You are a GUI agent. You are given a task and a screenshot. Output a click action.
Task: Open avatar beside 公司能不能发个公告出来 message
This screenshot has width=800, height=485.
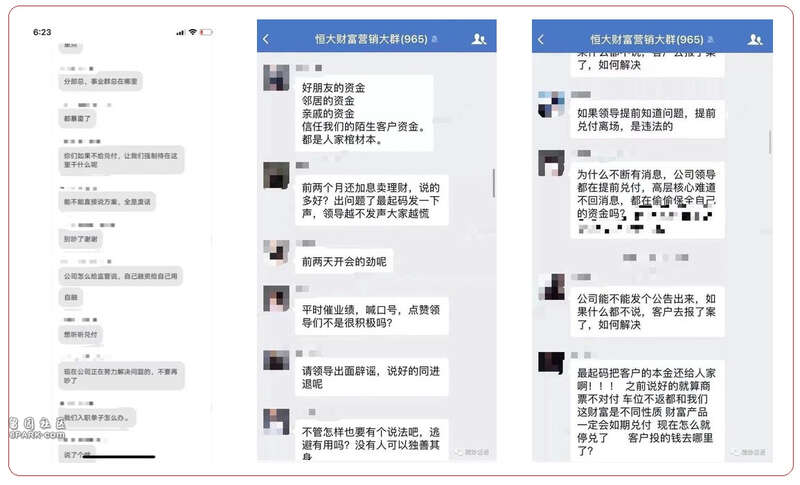click(552, 287)
